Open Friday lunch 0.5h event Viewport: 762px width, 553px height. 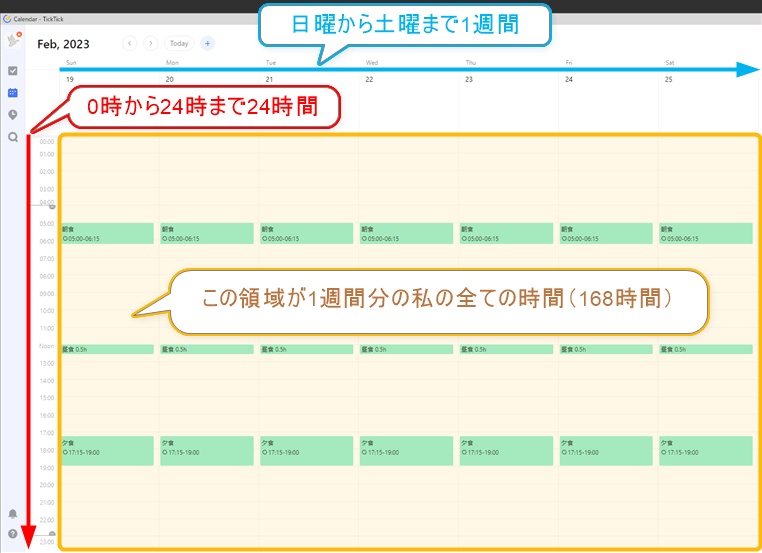(606, 349)
